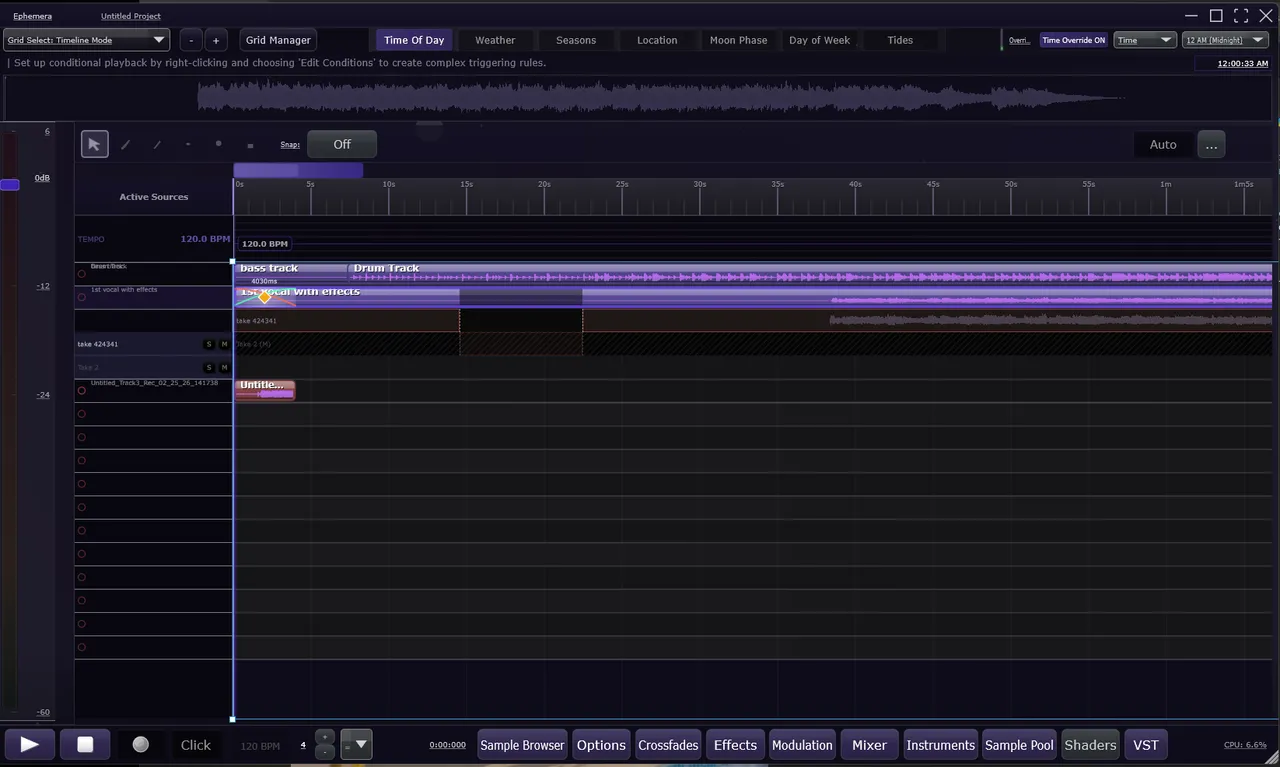Viewport: 1280px width, 767px height.
Task: Toggle Snap Off button
Action: [x=342, y=144]
